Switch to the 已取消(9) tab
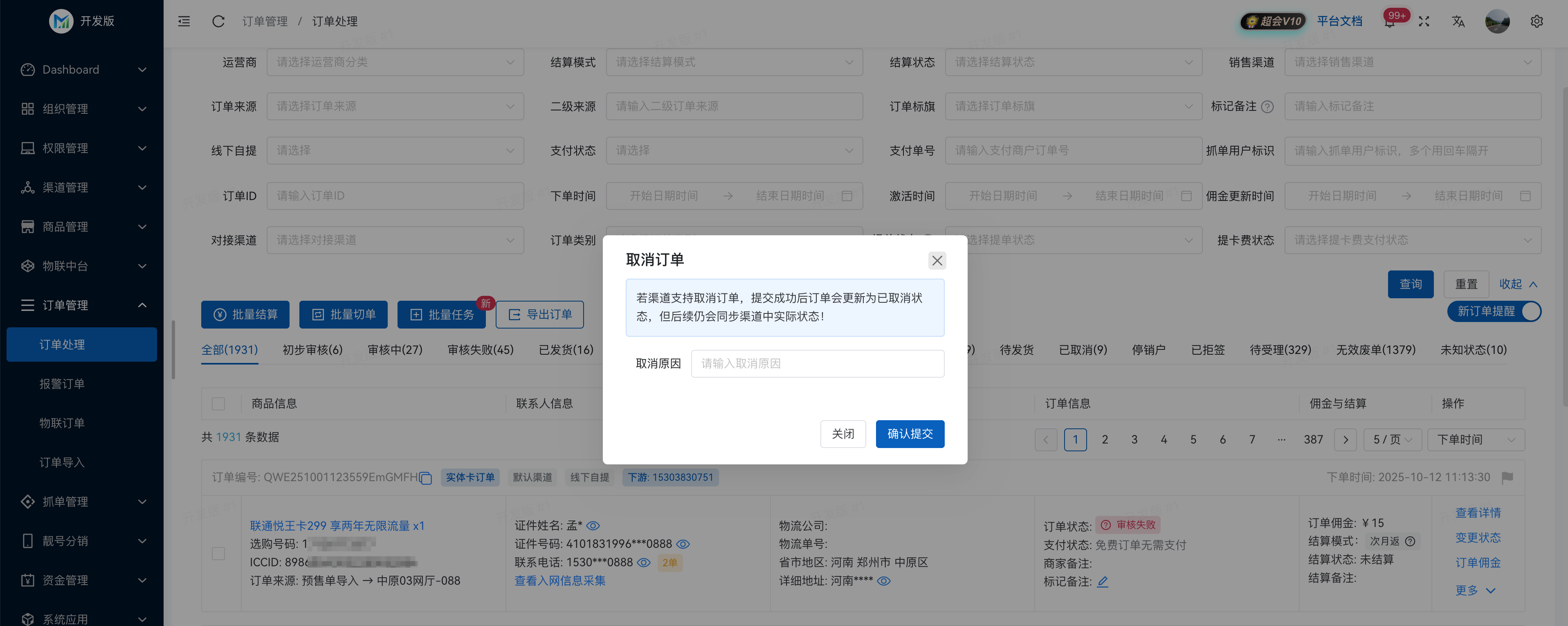This screenshot has height=626, width=1568. pyautogui.click(x=1082, y=349)
